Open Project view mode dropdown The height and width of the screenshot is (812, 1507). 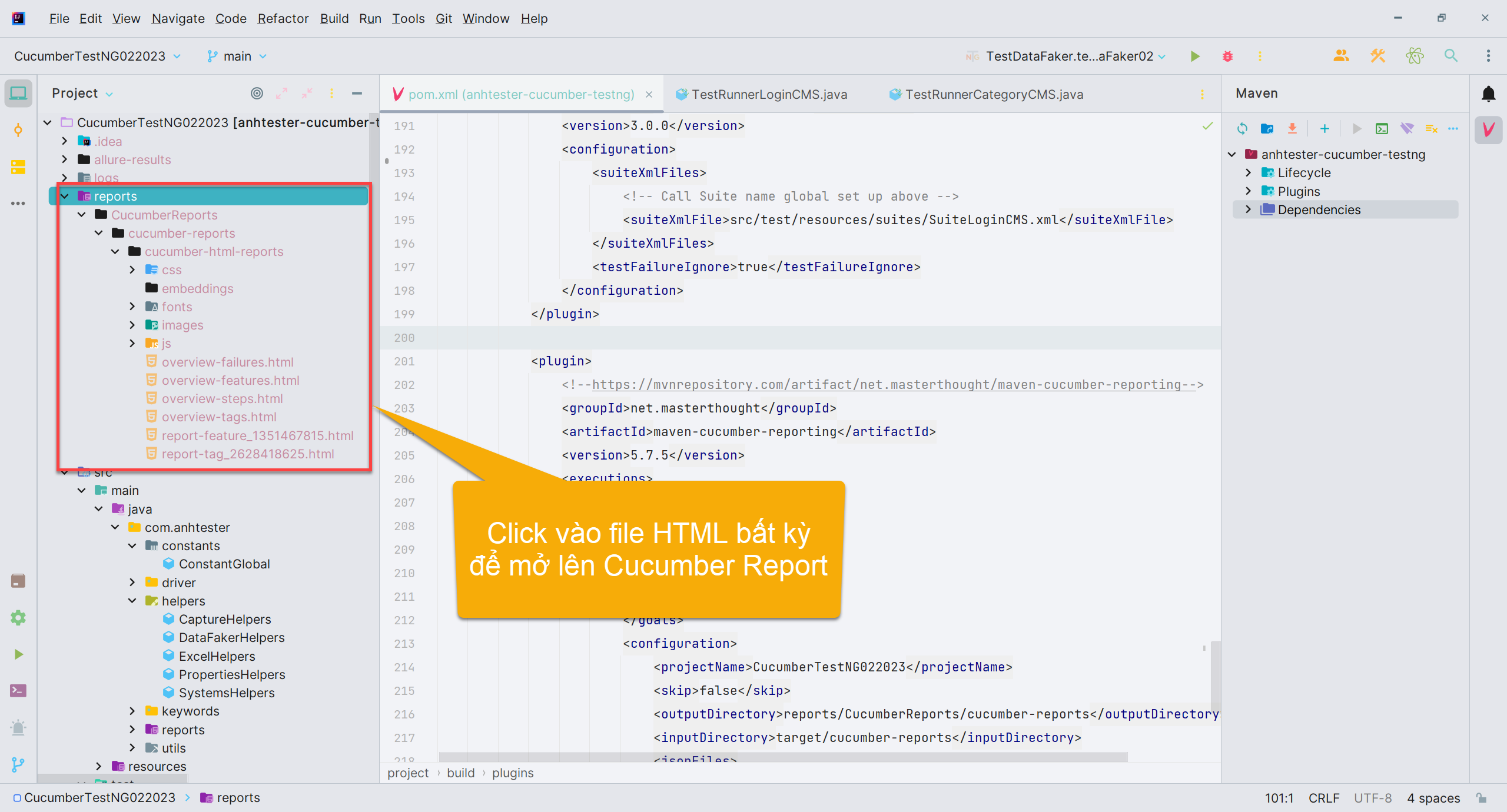pos(82,94)
